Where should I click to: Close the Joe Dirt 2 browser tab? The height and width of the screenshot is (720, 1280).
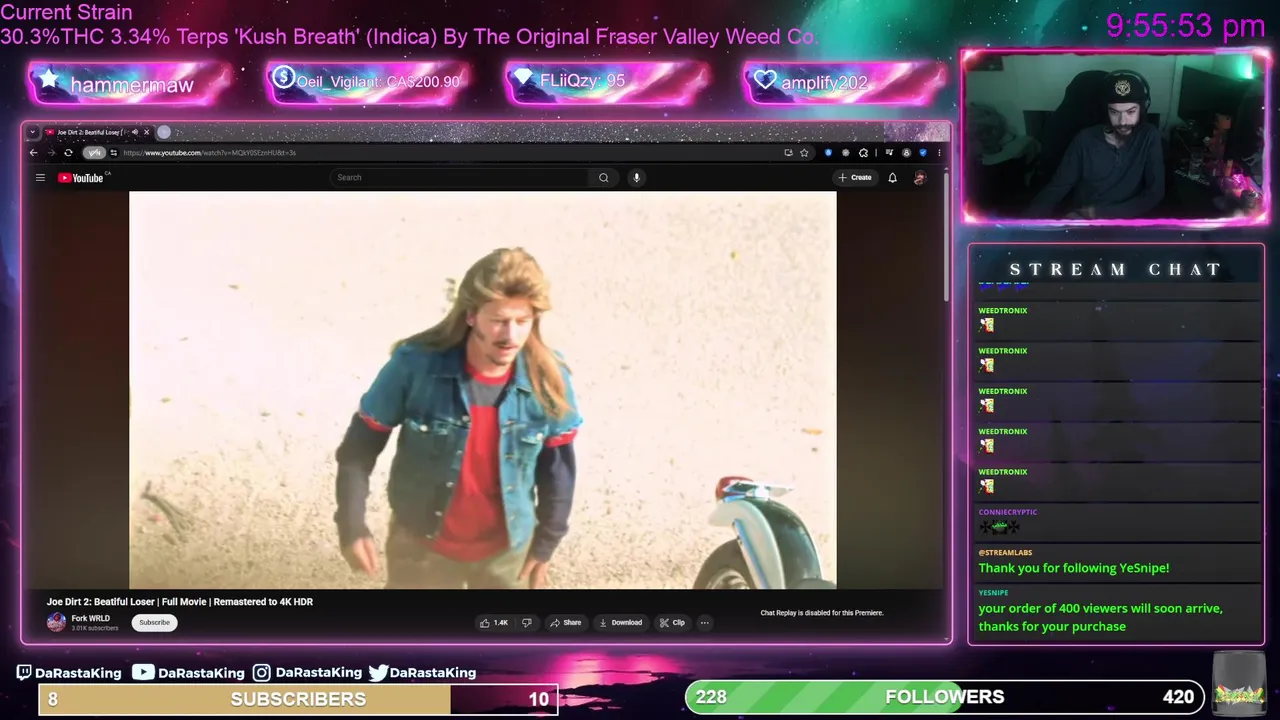(x=146, y=132)
